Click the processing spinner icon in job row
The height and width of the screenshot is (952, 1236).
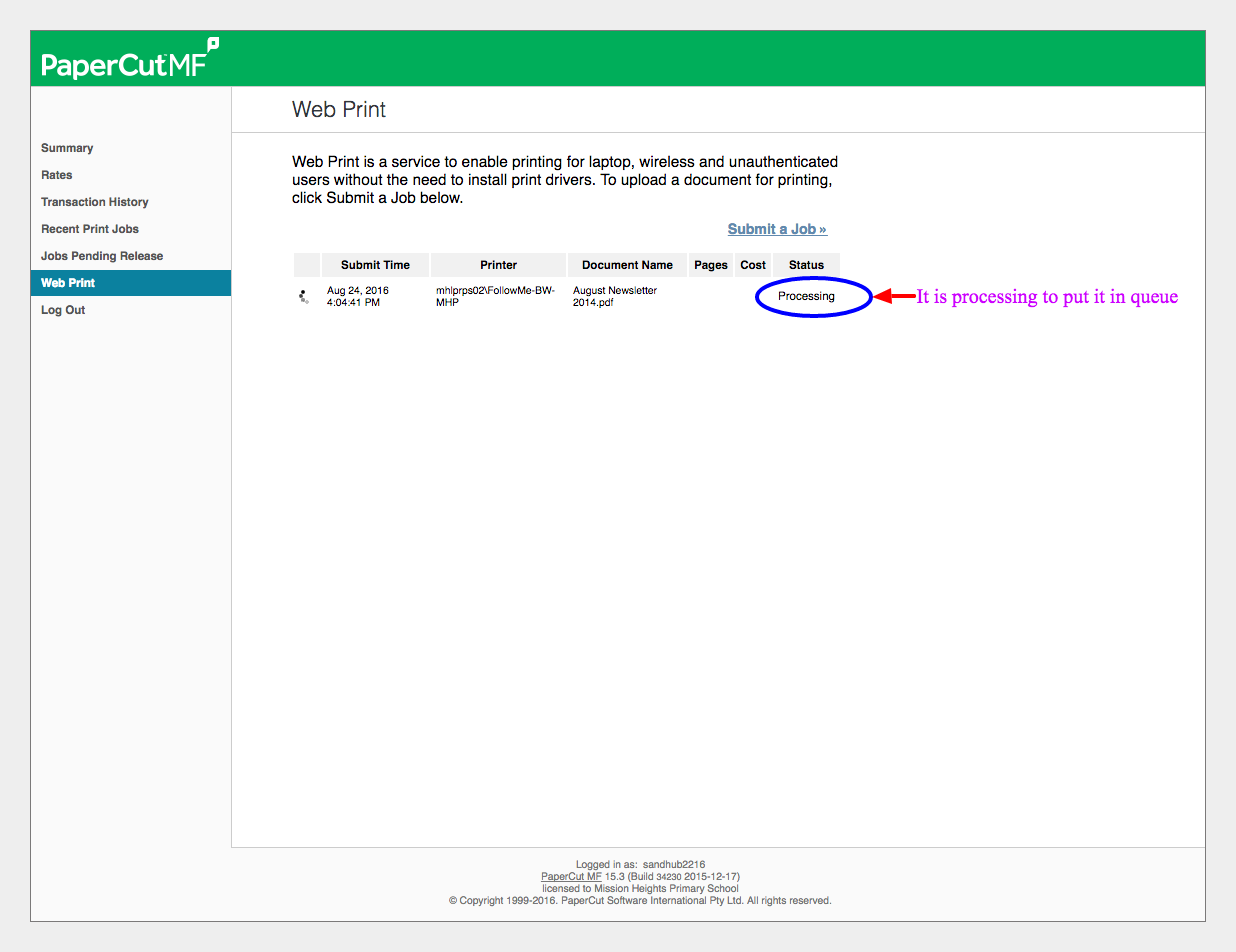coord(304,296)
